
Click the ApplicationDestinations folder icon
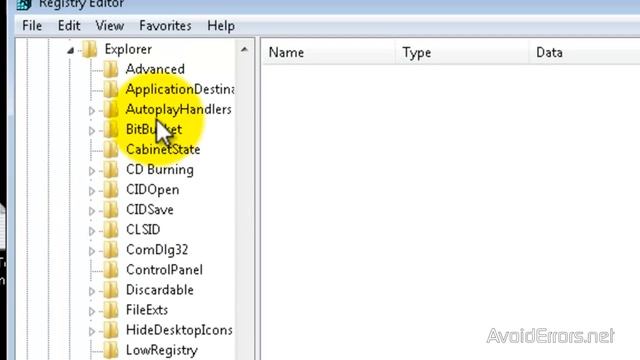111,89
